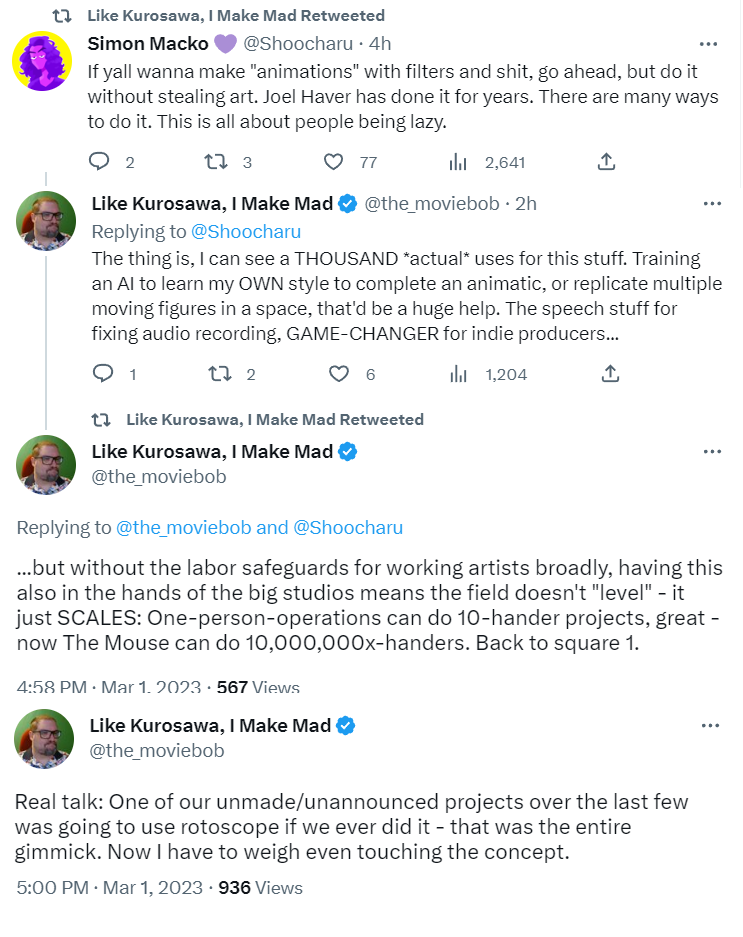This screenshot has width=743, height=937.
Task: Open more options on rotoscope tweet
Action: (x=710, y=725)
